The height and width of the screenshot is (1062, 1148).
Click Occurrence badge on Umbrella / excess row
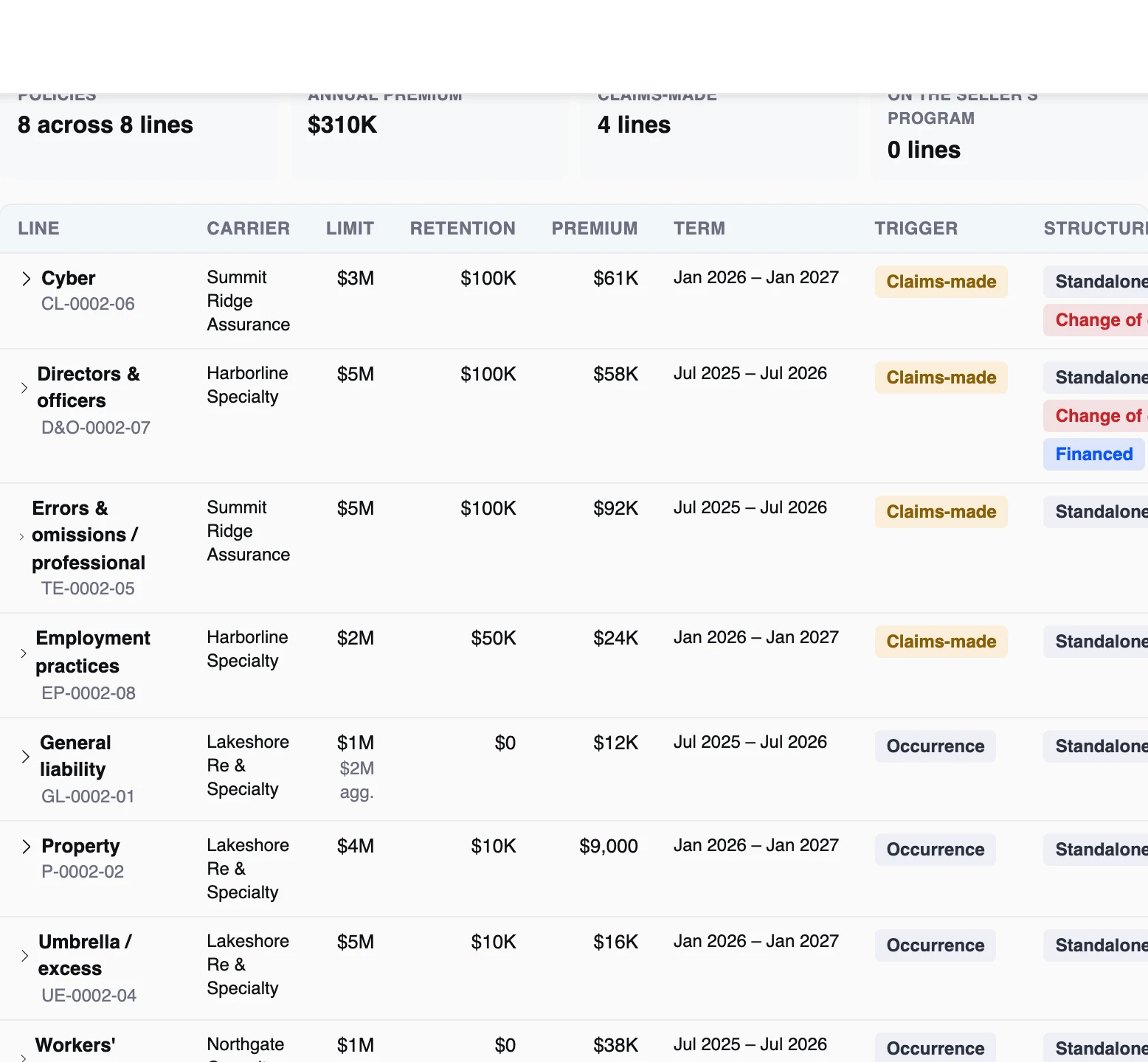tap(936, 945)
